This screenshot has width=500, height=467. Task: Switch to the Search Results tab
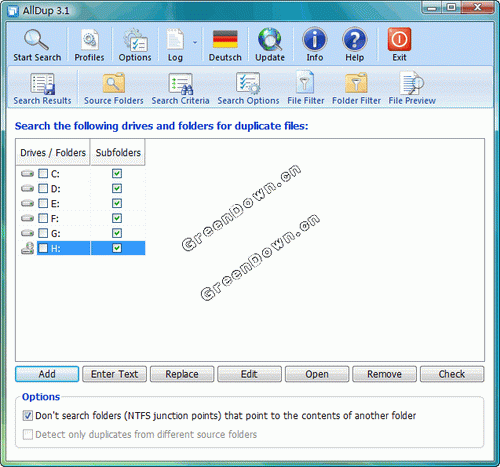point(42,89)
